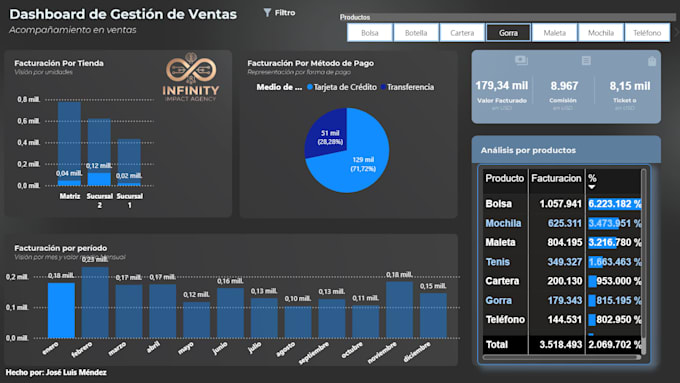Click the 51 mil pie slice
Image resolution: width=680 pixels, height=383 pixels.
[x=327, y=134]
